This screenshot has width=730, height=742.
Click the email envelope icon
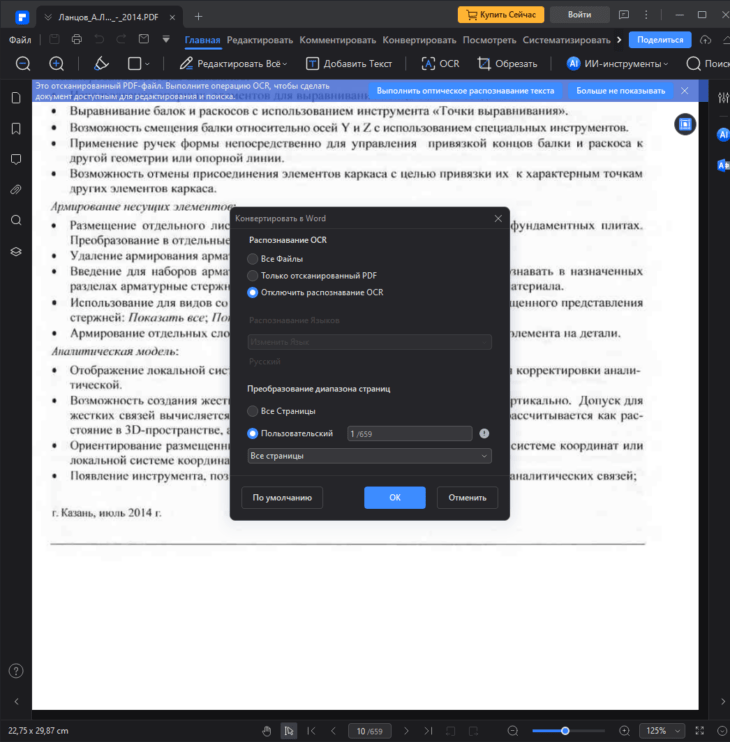coord(144,39)
